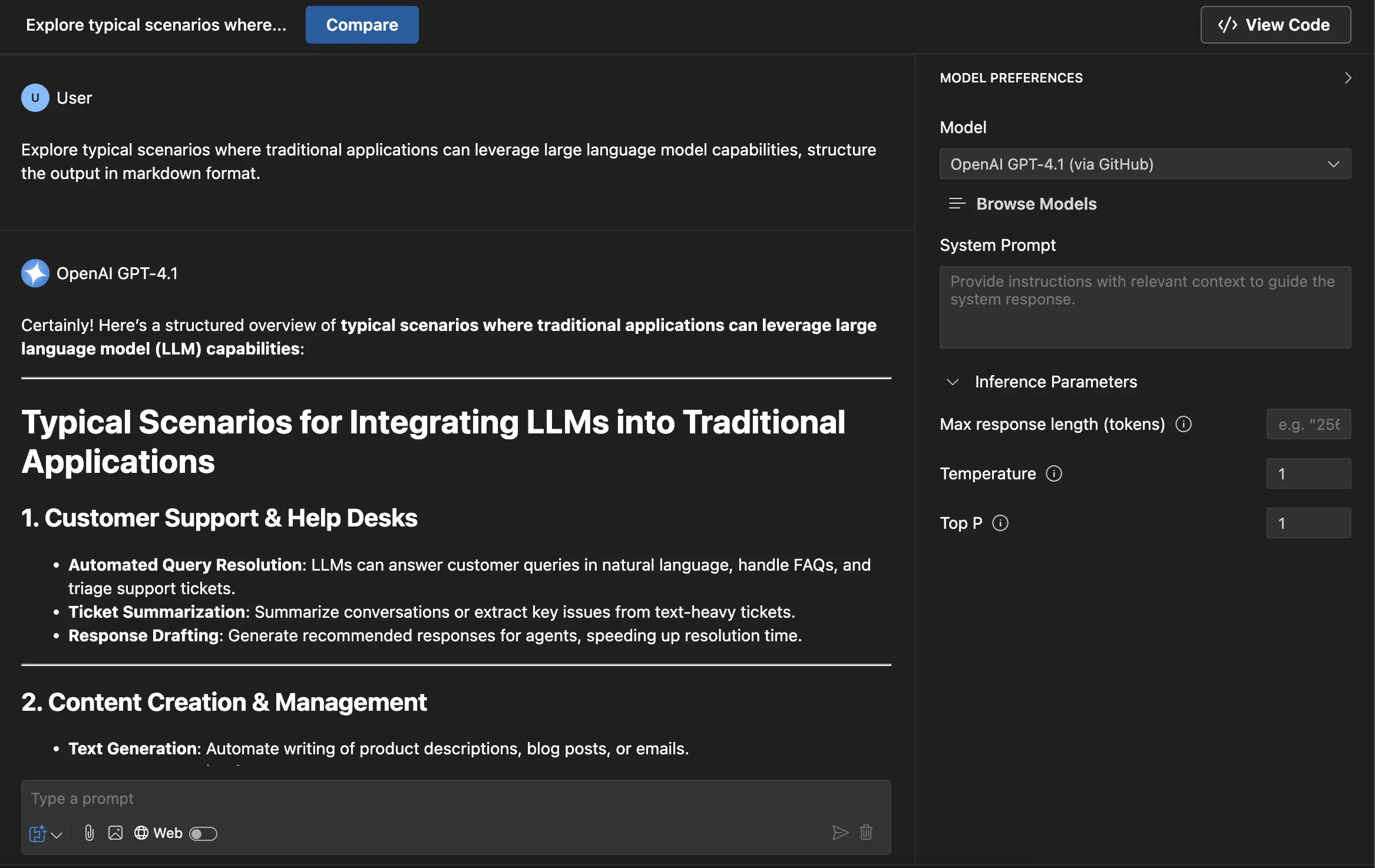Click the info icon beside Top P
The image size is (1375, 868).
click(1000, 523)
